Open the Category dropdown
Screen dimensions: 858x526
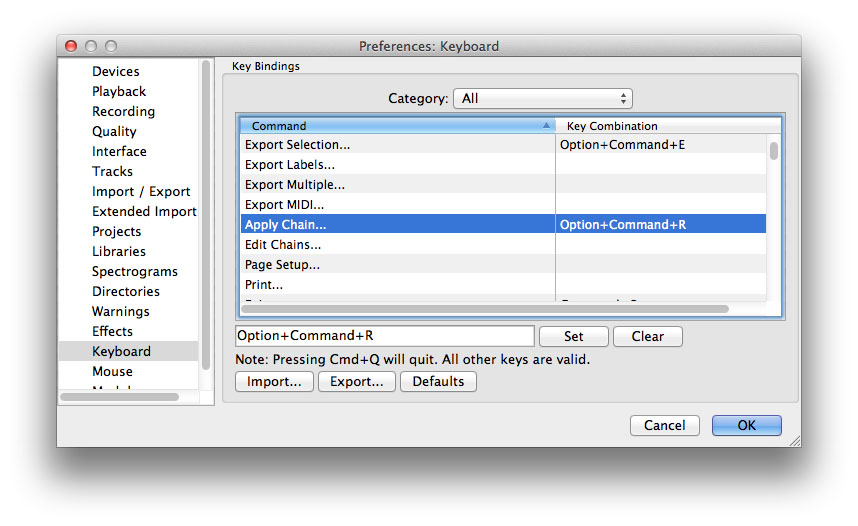(x=542, y=98)
